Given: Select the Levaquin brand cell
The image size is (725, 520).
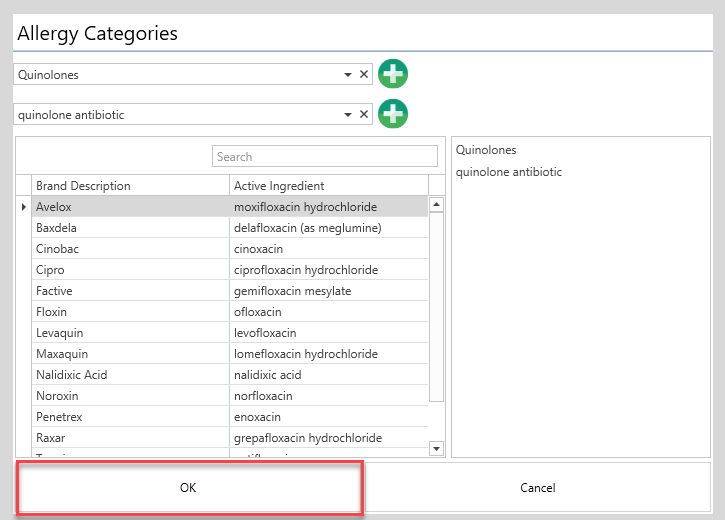Looking at the screenshot, I should coord(130,333).
